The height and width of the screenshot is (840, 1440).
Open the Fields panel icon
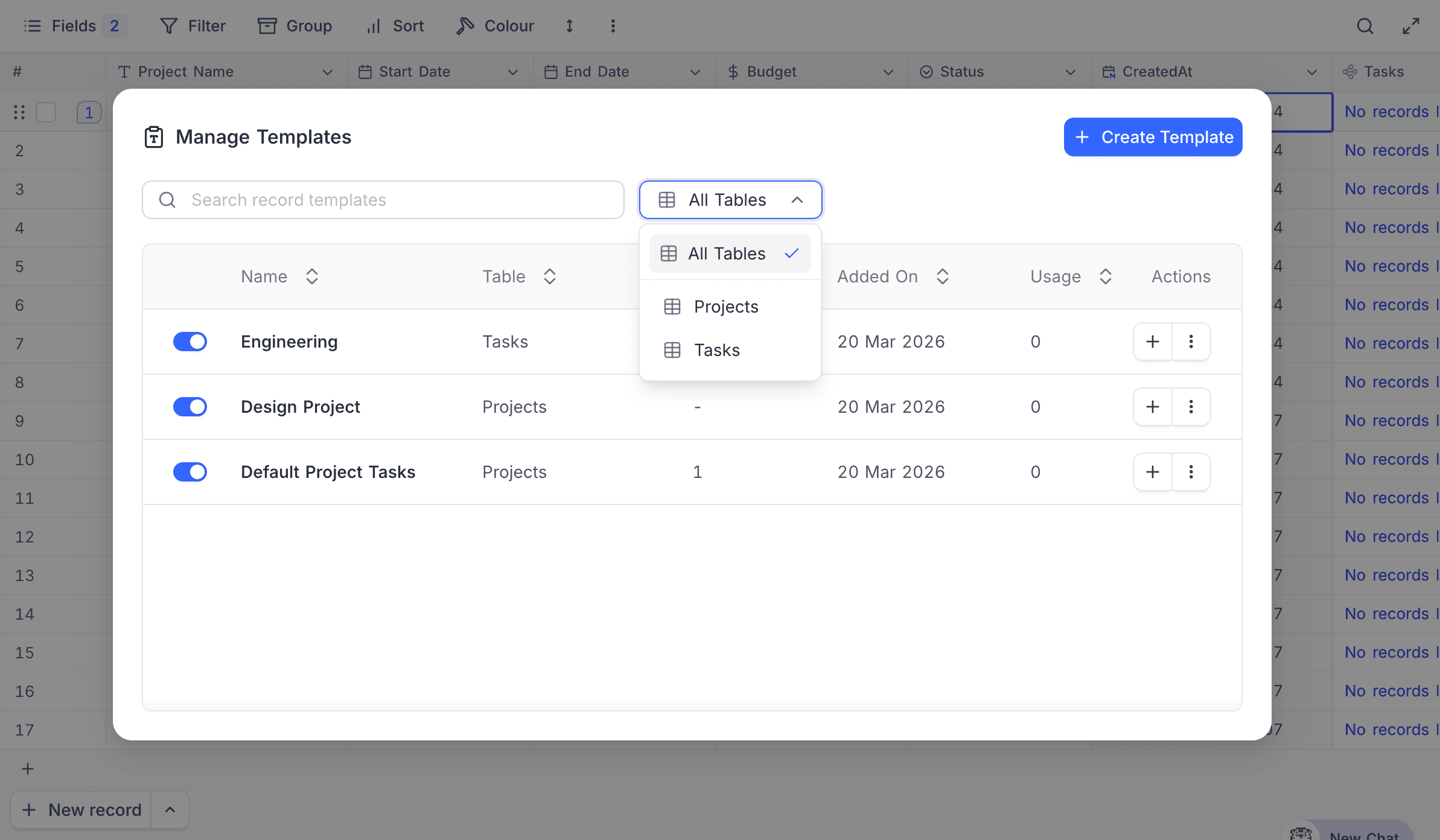click(33, 26)
